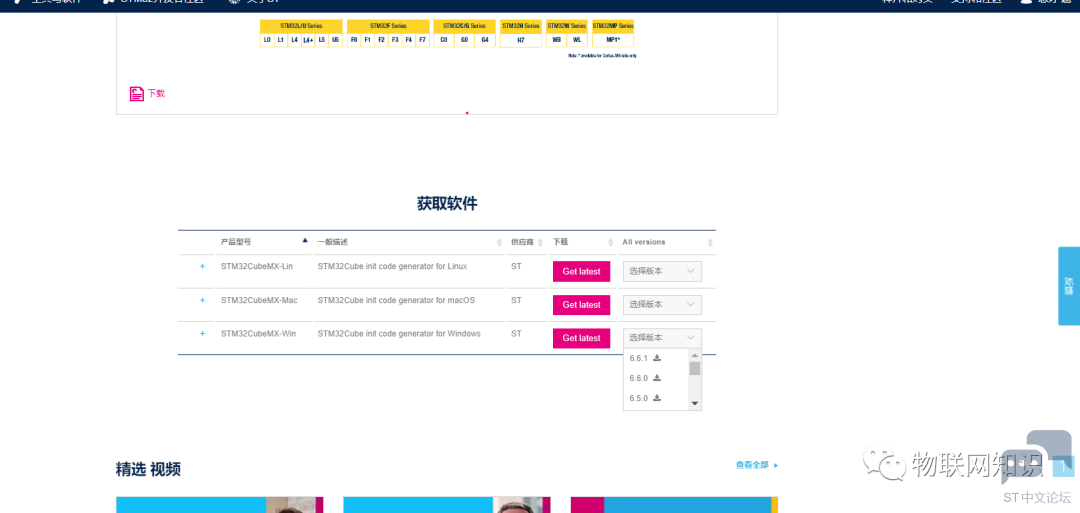The height and width of the screenshot is (513, 1080).
Task: Expand the STM32CubeMX-Win row with plus icon
Action: [202, 333]
